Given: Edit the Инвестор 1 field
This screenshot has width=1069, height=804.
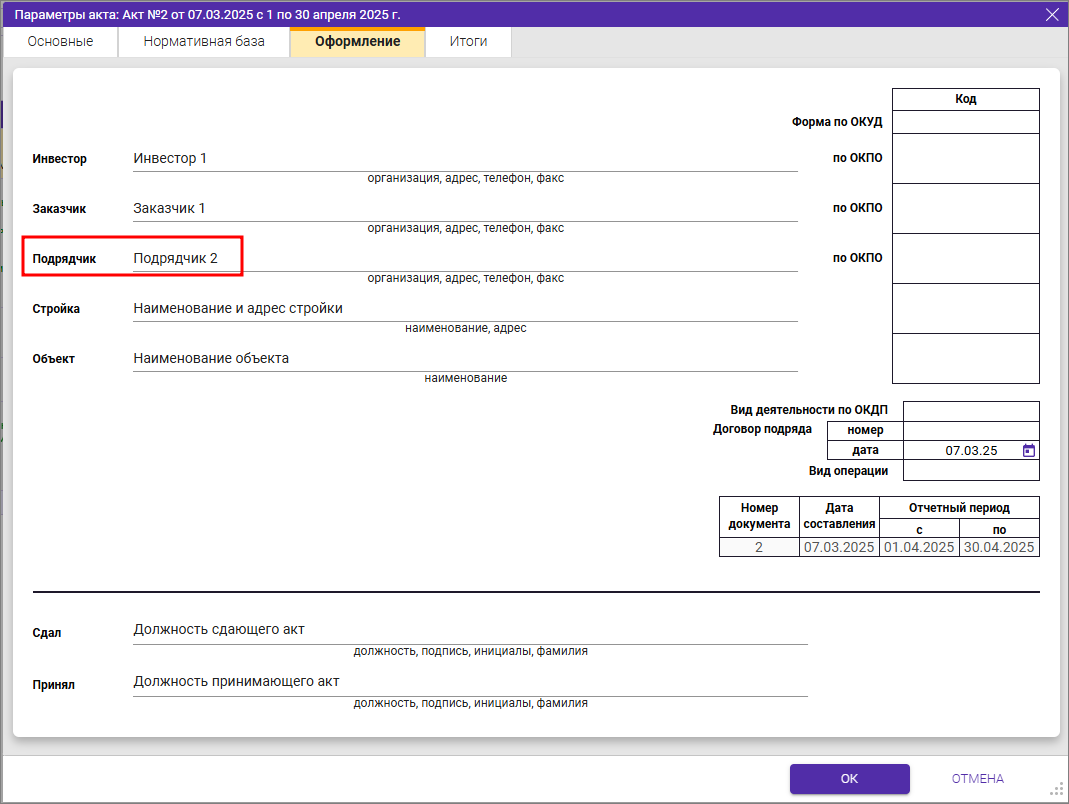Looking at the screenshot, I should click(464, 159).
